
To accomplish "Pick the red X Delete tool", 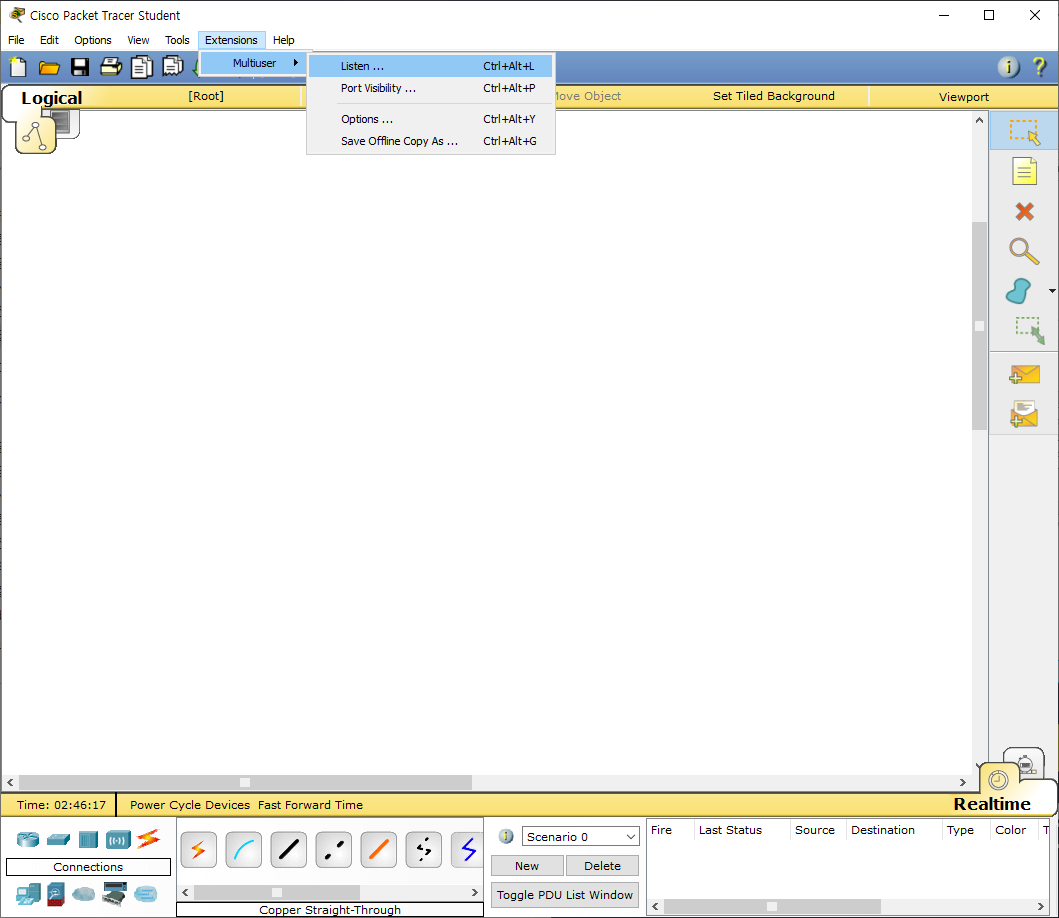I will coord(1024,211).
